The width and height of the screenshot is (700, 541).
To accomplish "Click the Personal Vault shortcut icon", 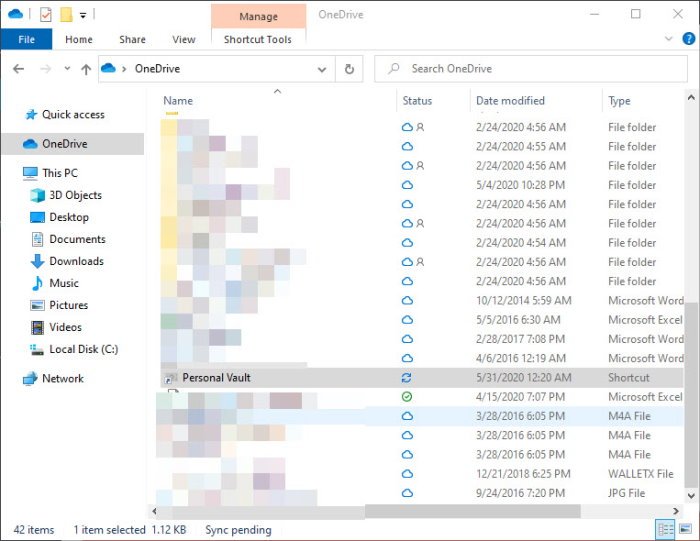I will click(170, 378).
